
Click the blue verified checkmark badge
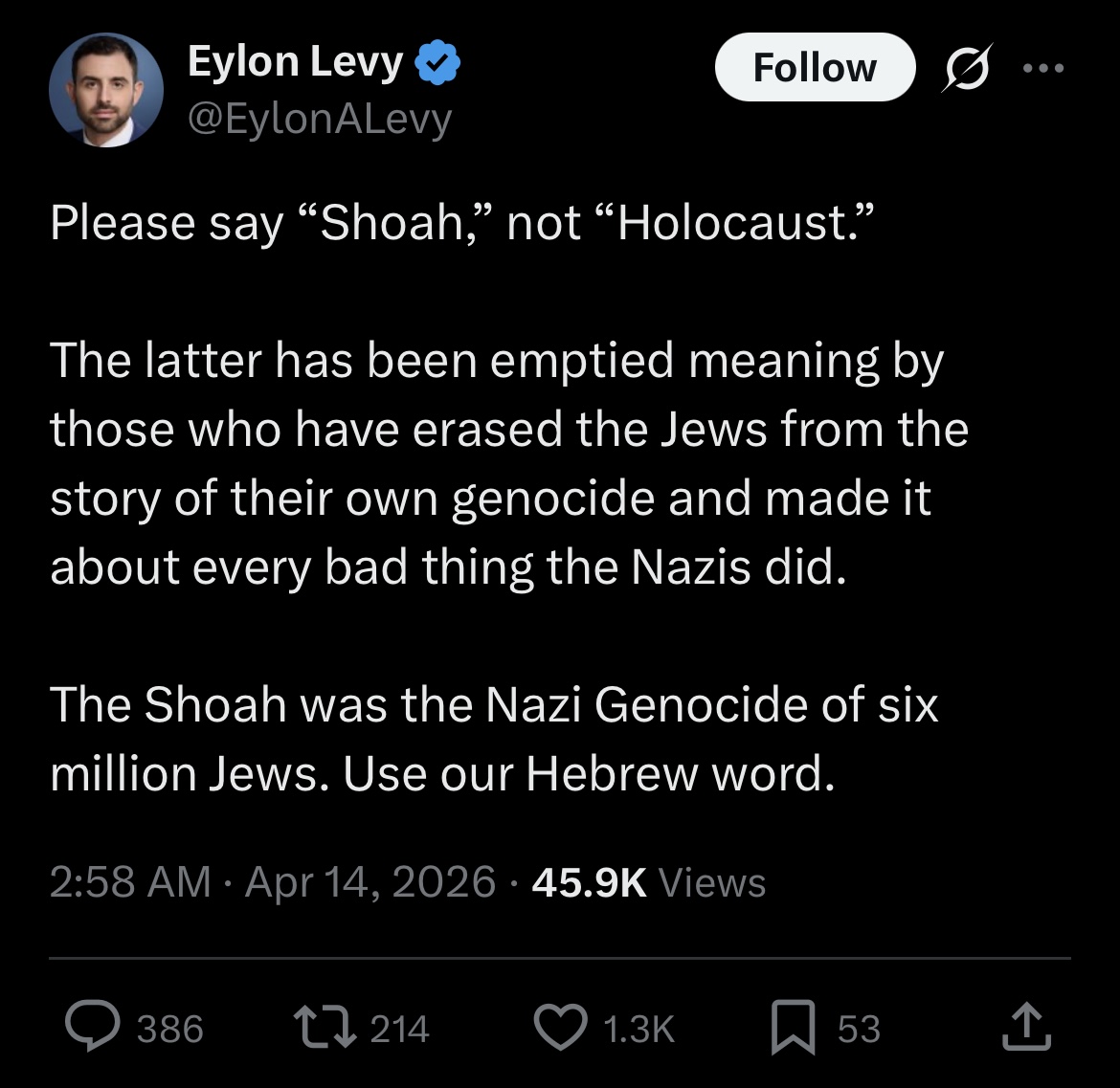[437, 63]
